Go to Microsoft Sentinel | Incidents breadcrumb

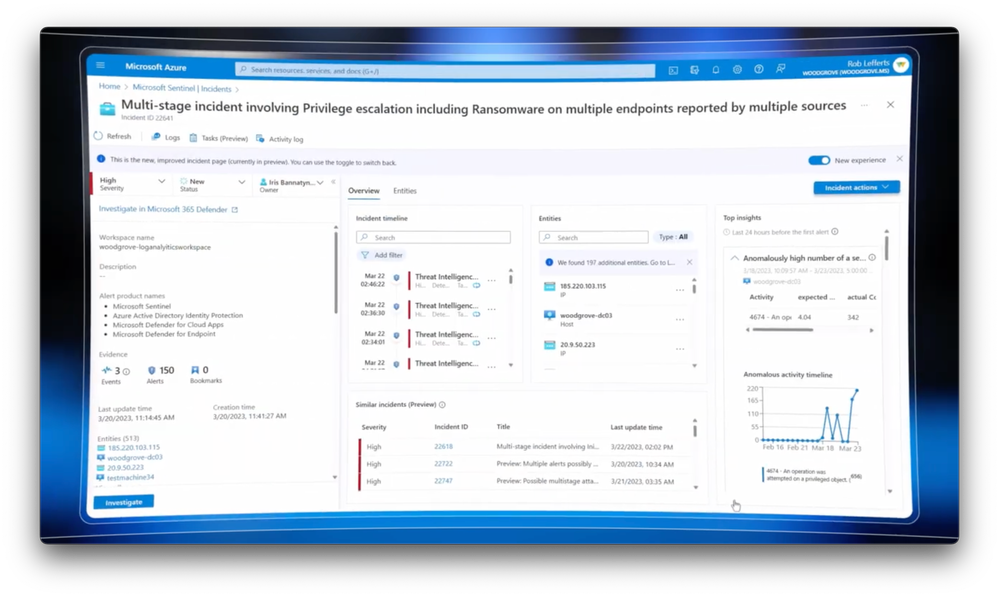(x=182, y=88)
